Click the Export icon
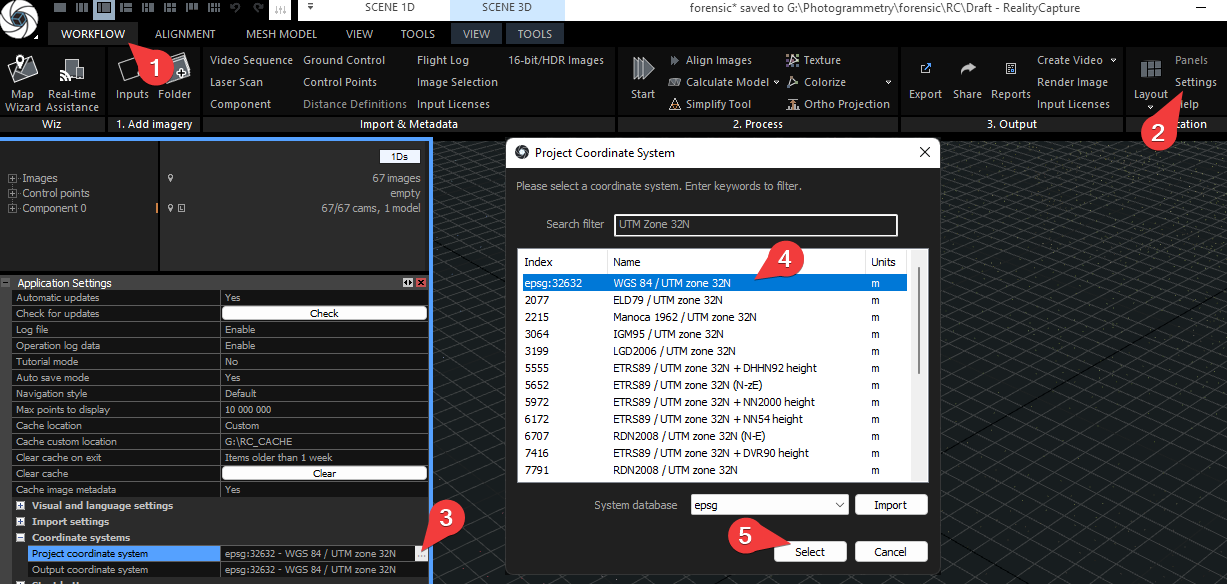1227x584 pixels. tap(925, 80)
